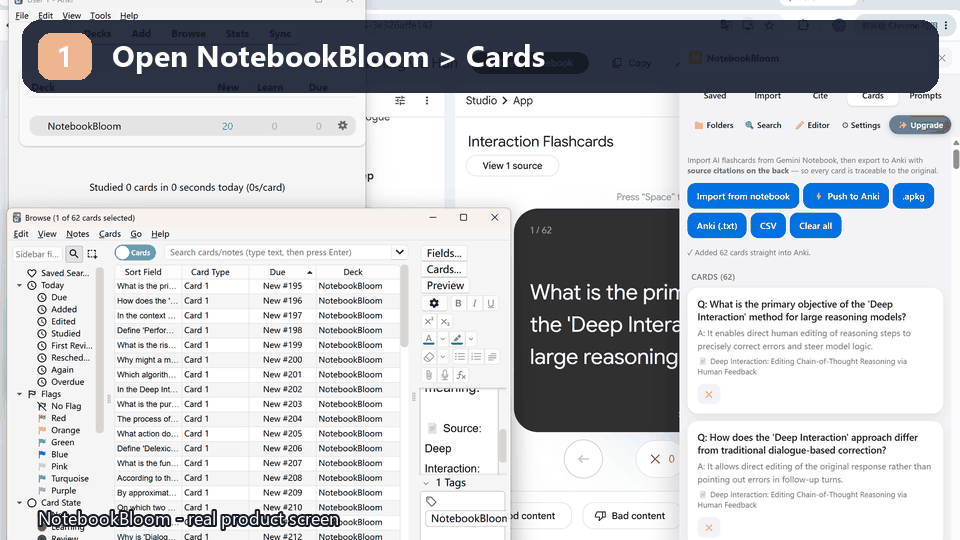Delete the second card with orange X
The image size is (960, 540).
[708, 527]
